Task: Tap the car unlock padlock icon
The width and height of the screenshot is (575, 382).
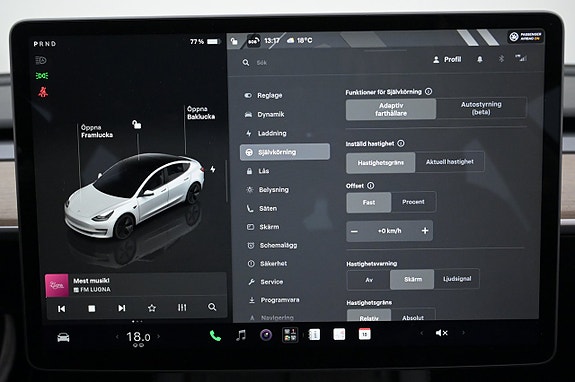Action: [136, 125]
